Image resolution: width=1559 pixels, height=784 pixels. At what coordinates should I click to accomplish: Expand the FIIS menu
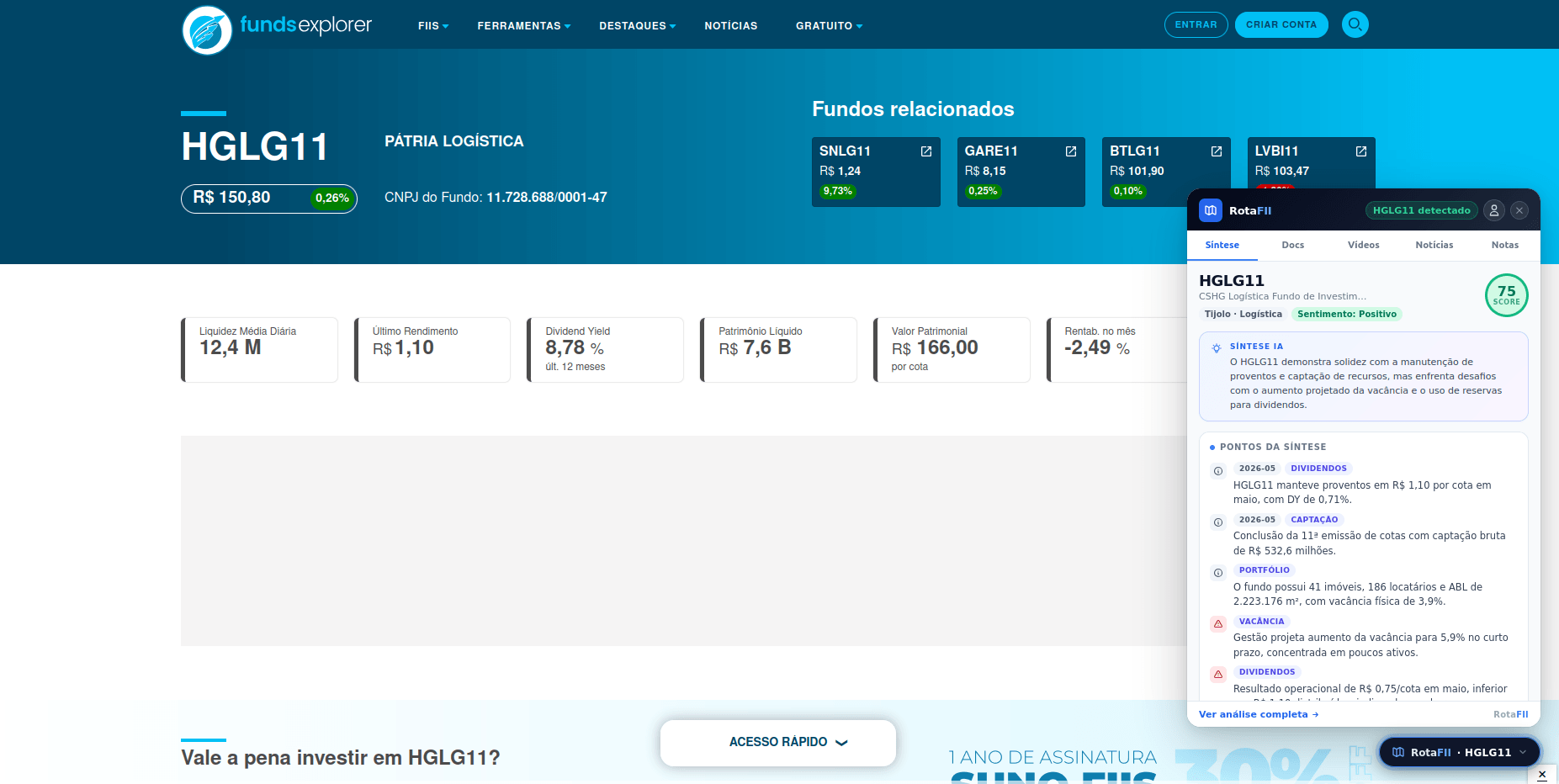(x=433, y=26)
